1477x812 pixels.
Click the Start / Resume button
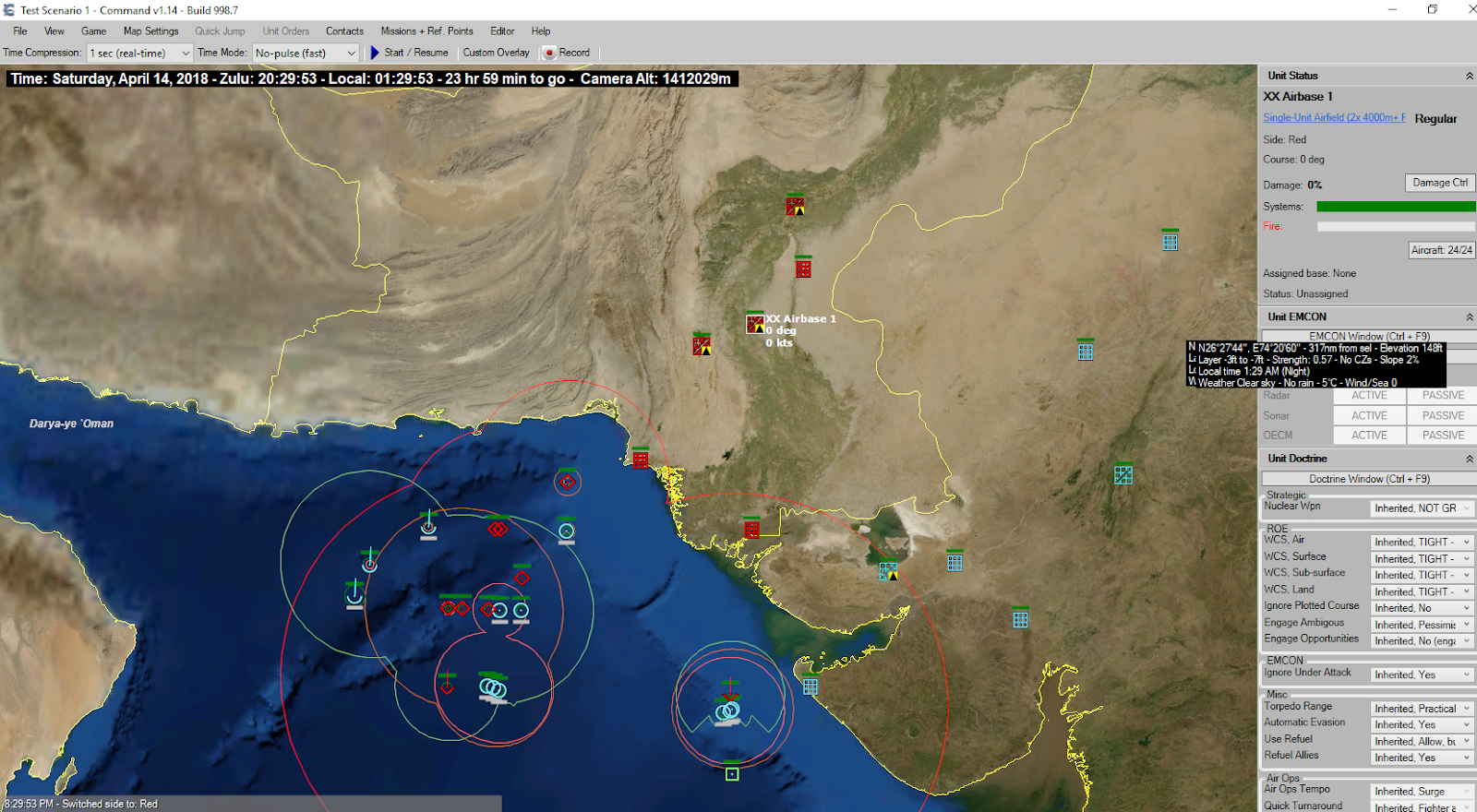[x=409, y=53]
